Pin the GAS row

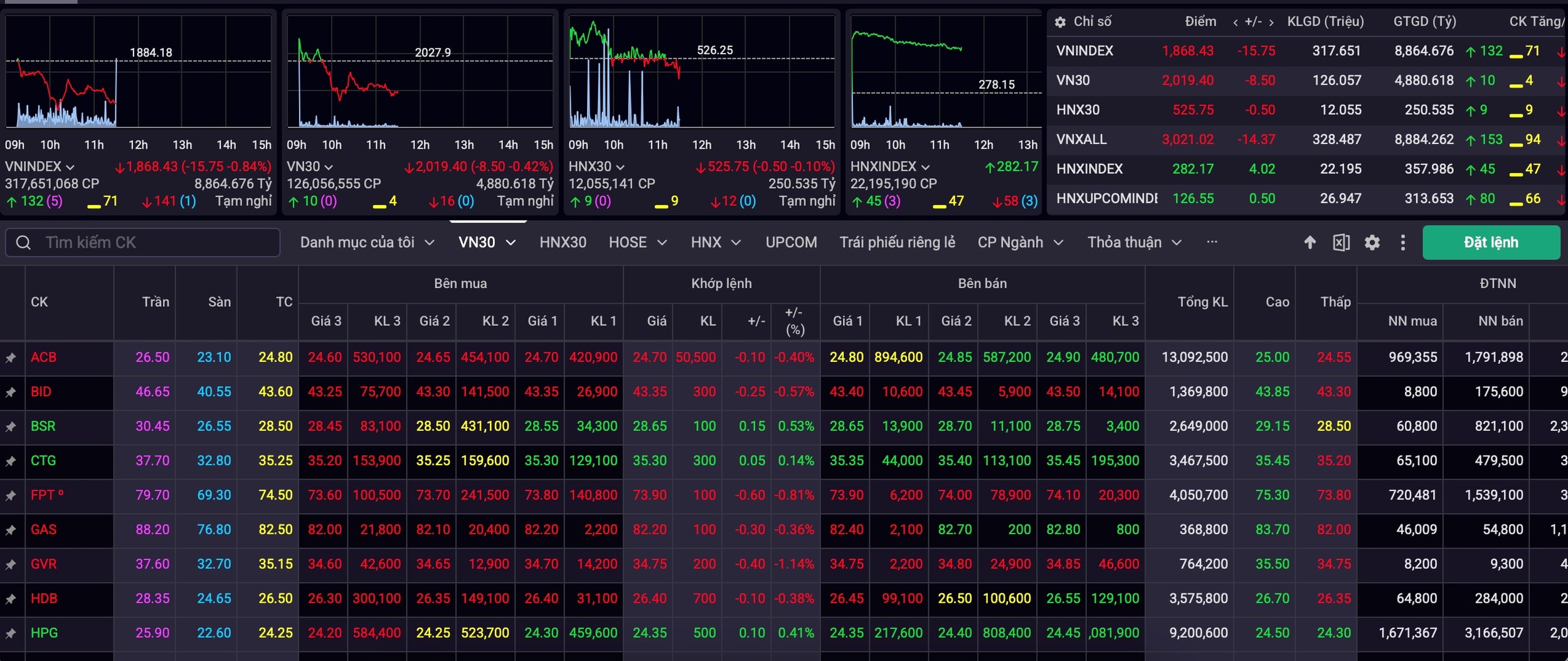click(x=11, y=530)
